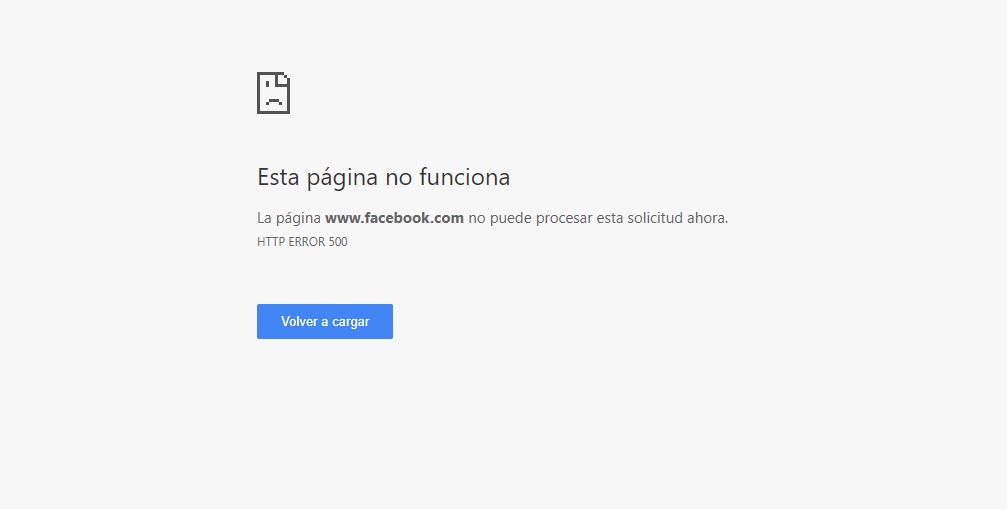Click the 'Esta página no funciona' heading
Image resolution: width=1007 pixels, height=509 pixels.
pyautogui.click(x=383, y=178)
